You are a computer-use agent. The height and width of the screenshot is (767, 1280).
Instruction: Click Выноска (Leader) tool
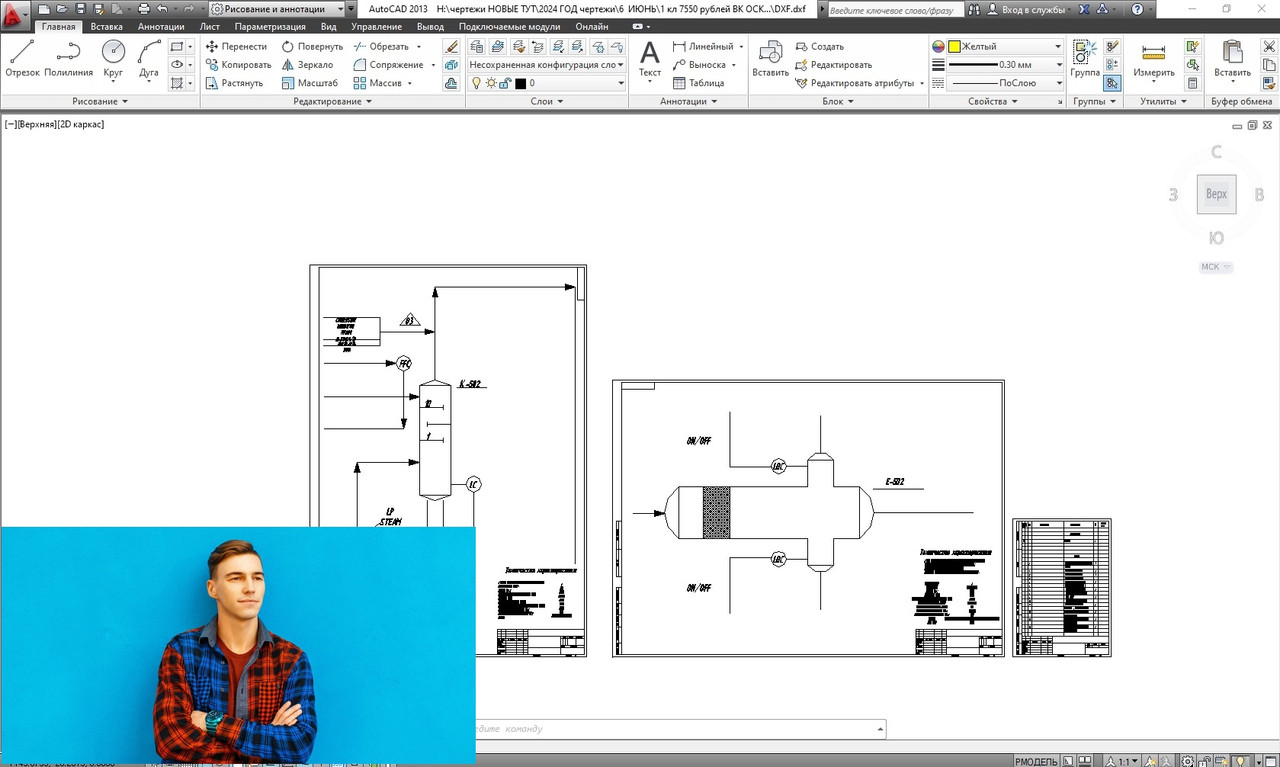coord(699,65)
